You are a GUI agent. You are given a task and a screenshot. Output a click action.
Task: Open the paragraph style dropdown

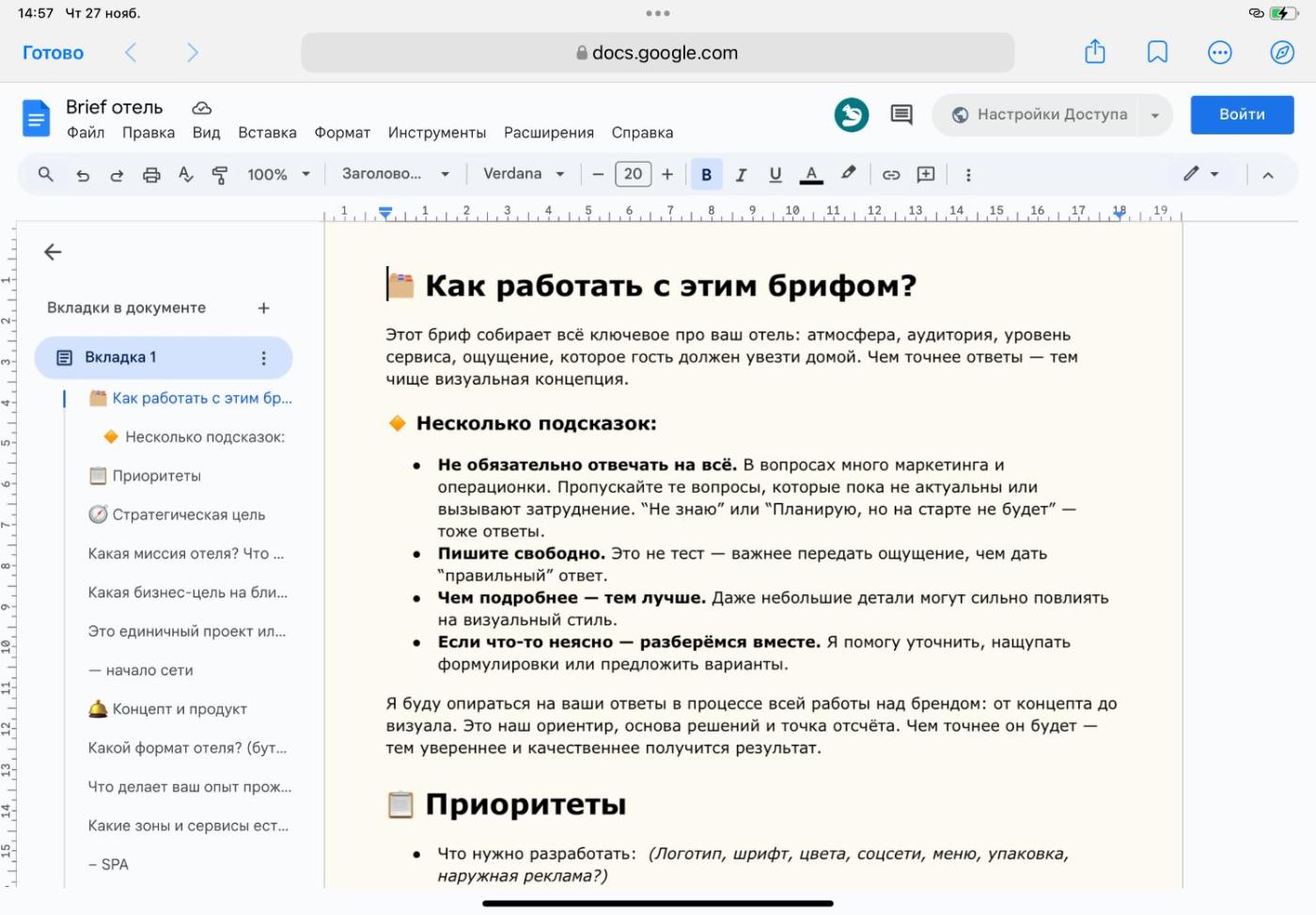395,174
